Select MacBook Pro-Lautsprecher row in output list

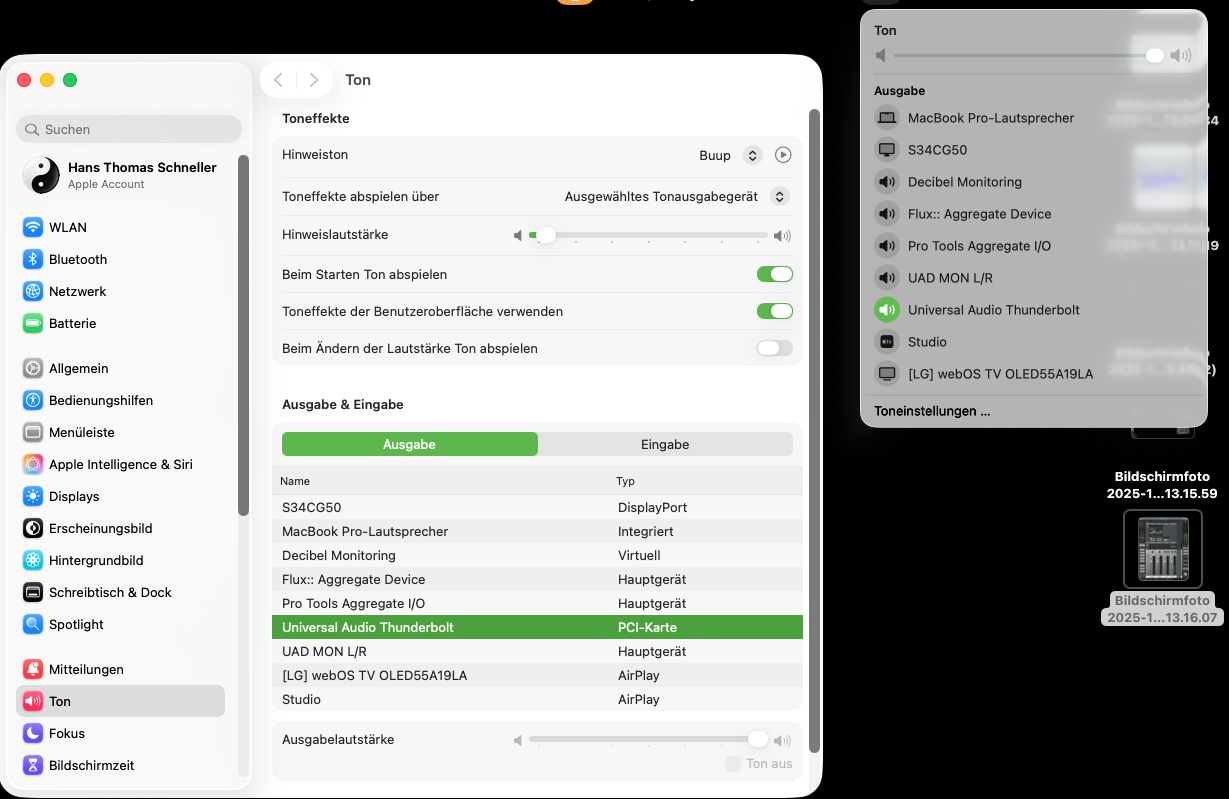[x=537, y=531]
